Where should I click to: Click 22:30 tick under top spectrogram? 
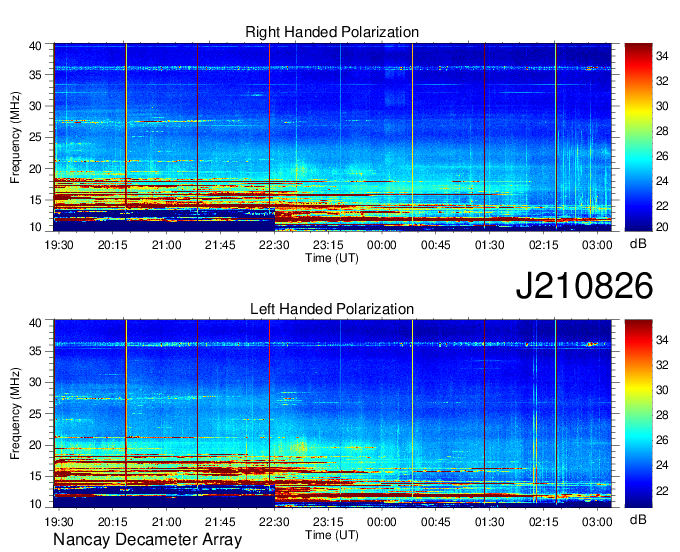tap(274, 245)
